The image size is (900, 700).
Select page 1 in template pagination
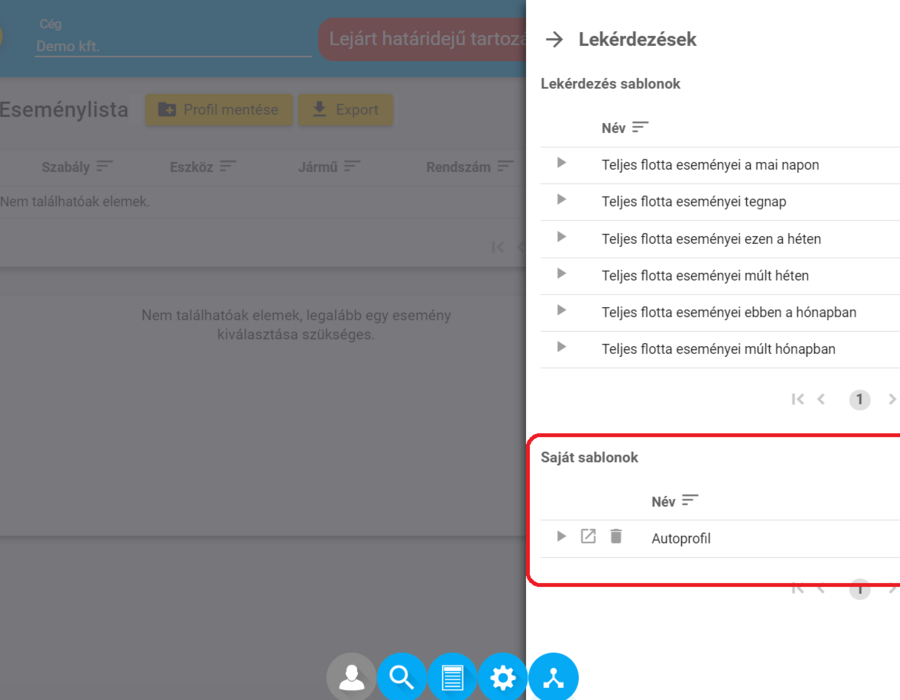[x=859, y=399]
